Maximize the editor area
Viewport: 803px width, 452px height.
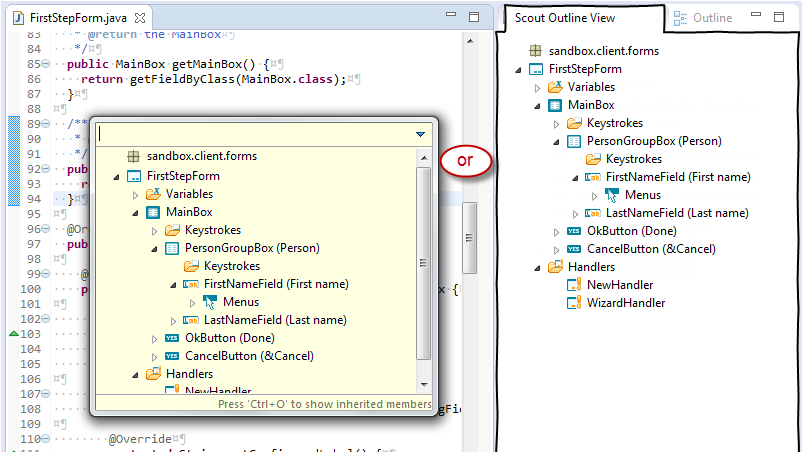(474, 17)
